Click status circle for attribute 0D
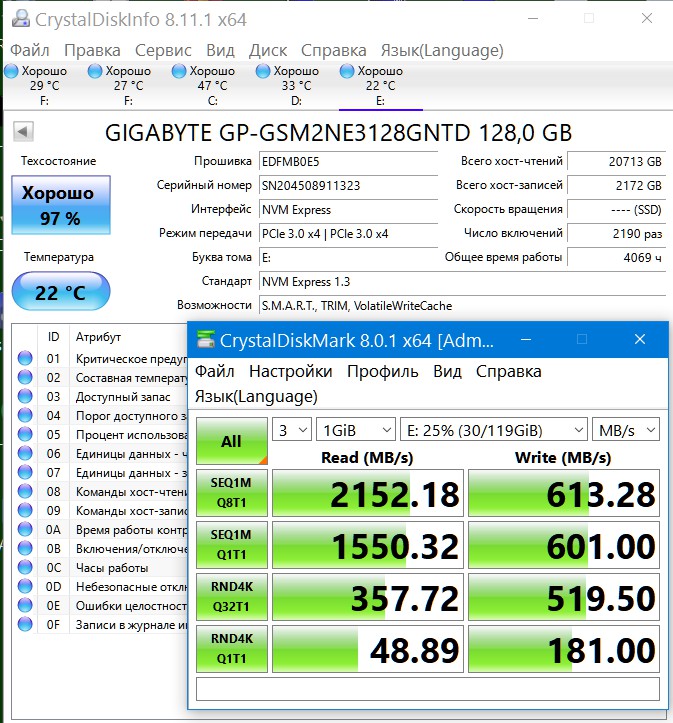 (x=25, y=586)
